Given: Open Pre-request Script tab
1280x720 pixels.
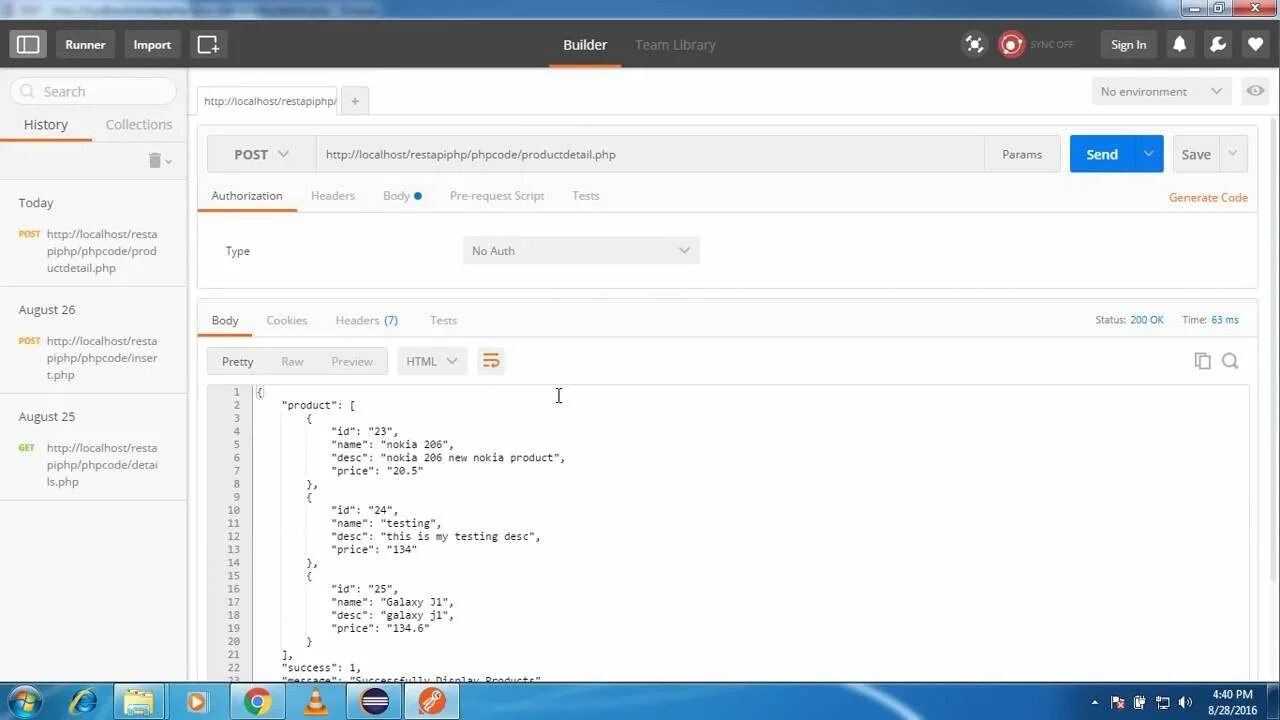Looking at the screenshot, I should point(497,195).
